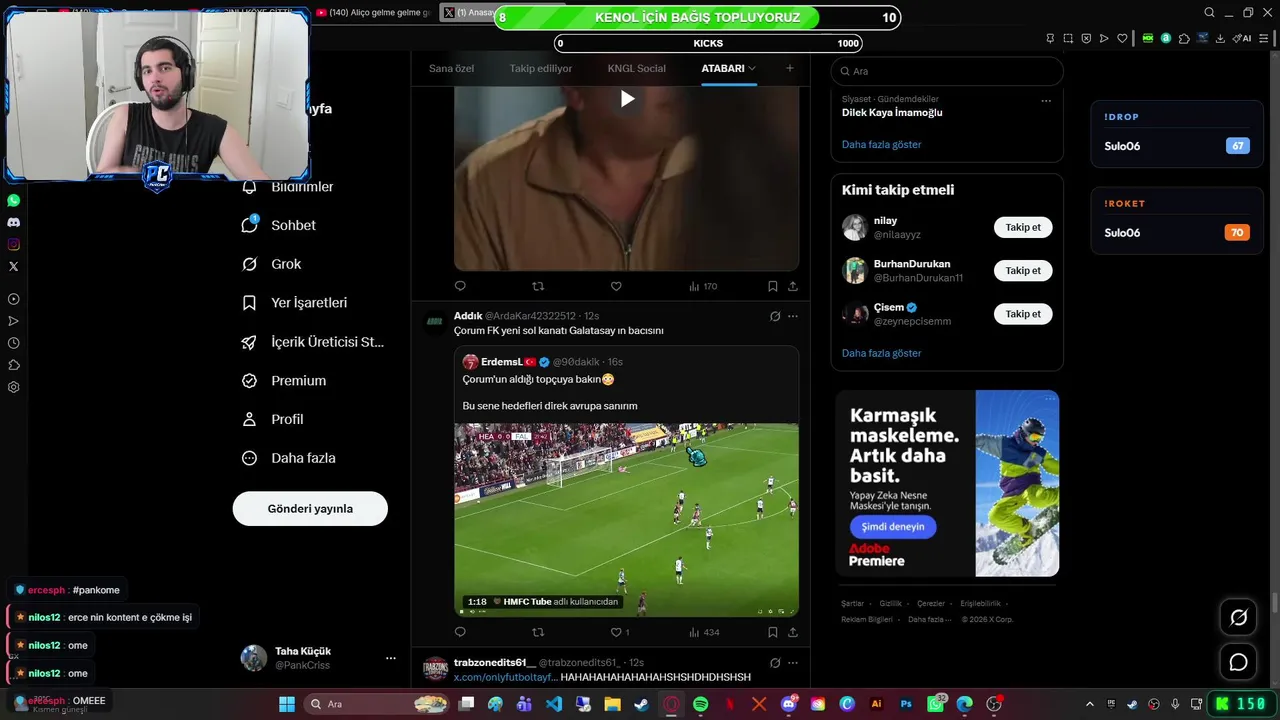The image size is (1280, 720).
Task: Open the floating Grok button
Action: 1238,617
